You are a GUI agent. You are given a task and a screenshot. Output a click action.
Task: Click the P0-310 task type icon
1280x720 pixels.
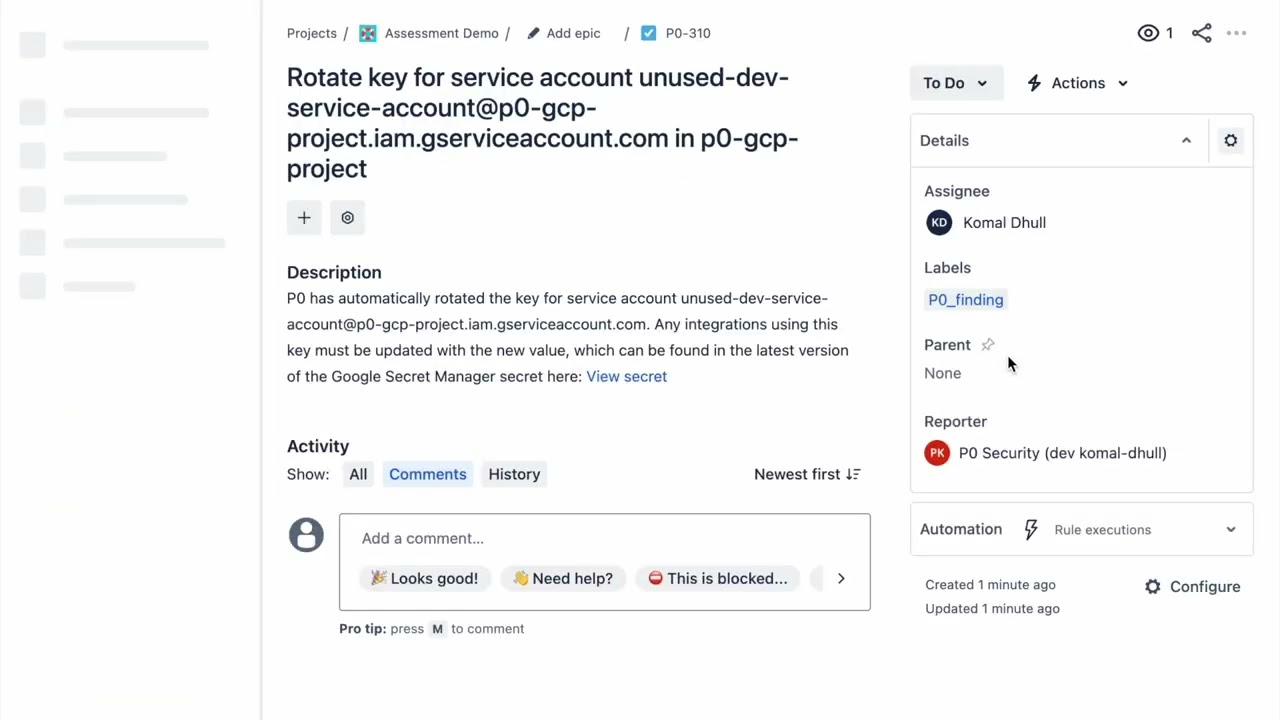[x=648, y=33]
